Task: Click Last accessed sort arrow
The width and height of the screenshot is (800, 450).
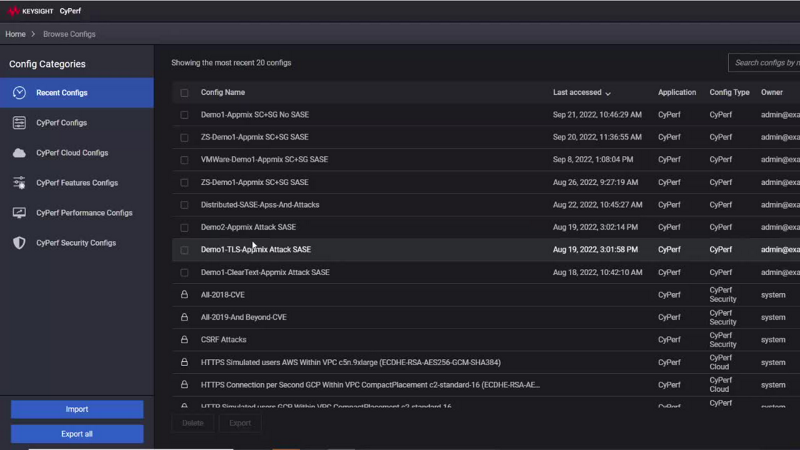Action: tap(608, 93)
